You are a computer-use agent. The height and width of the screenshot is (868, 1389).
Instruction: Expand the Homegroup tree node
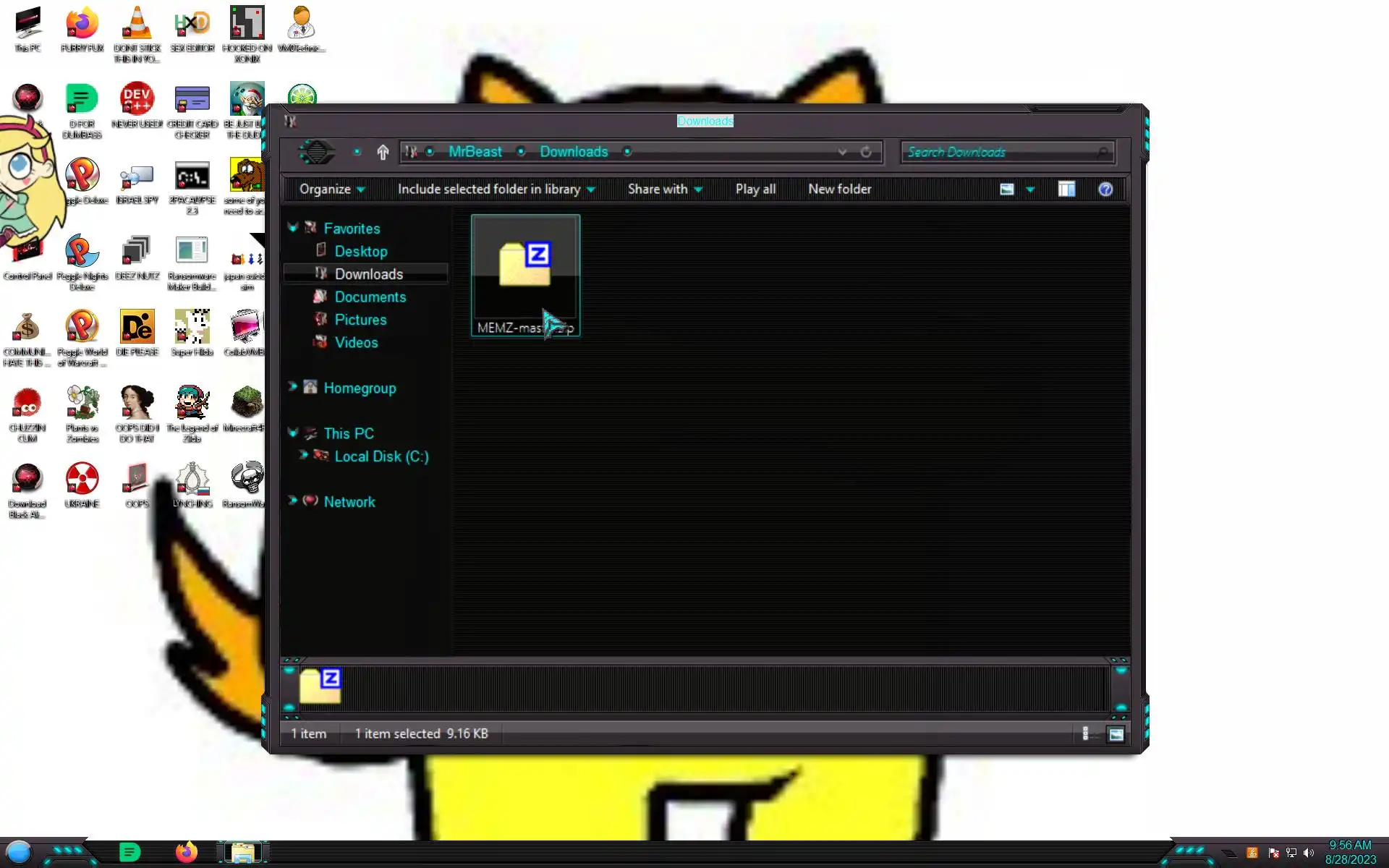(292, 387)
